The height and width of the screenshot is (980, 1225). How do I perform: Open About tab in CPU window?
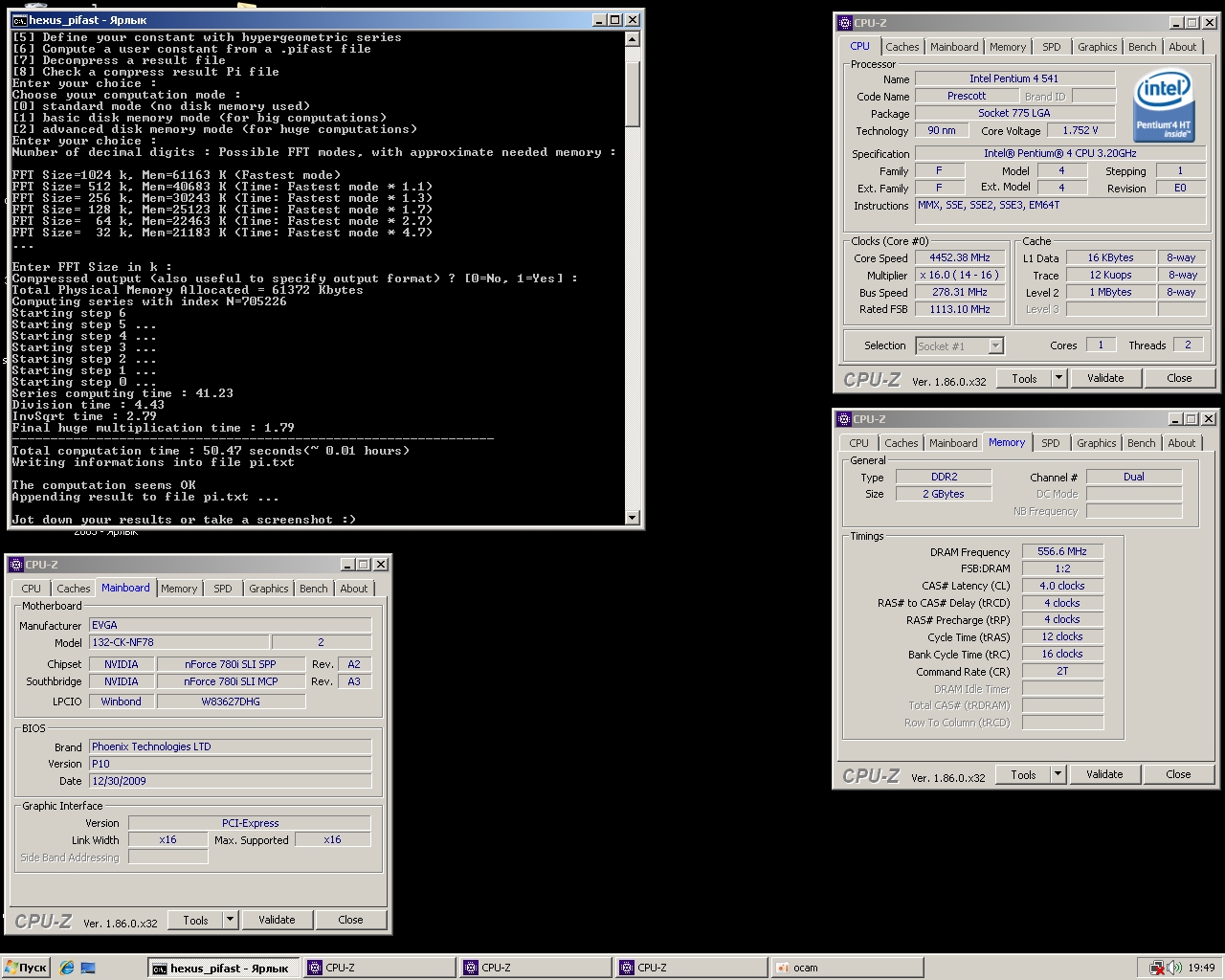(1183, 47)
